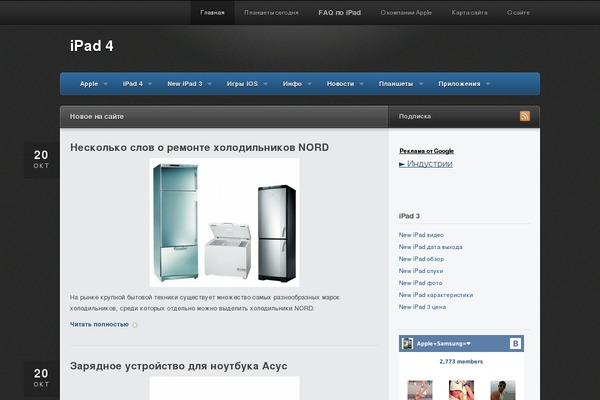Expand the Игры iOS dropdown arrow
The height and width of the screenshot is (400, 600).
click(x=266, y=84)
